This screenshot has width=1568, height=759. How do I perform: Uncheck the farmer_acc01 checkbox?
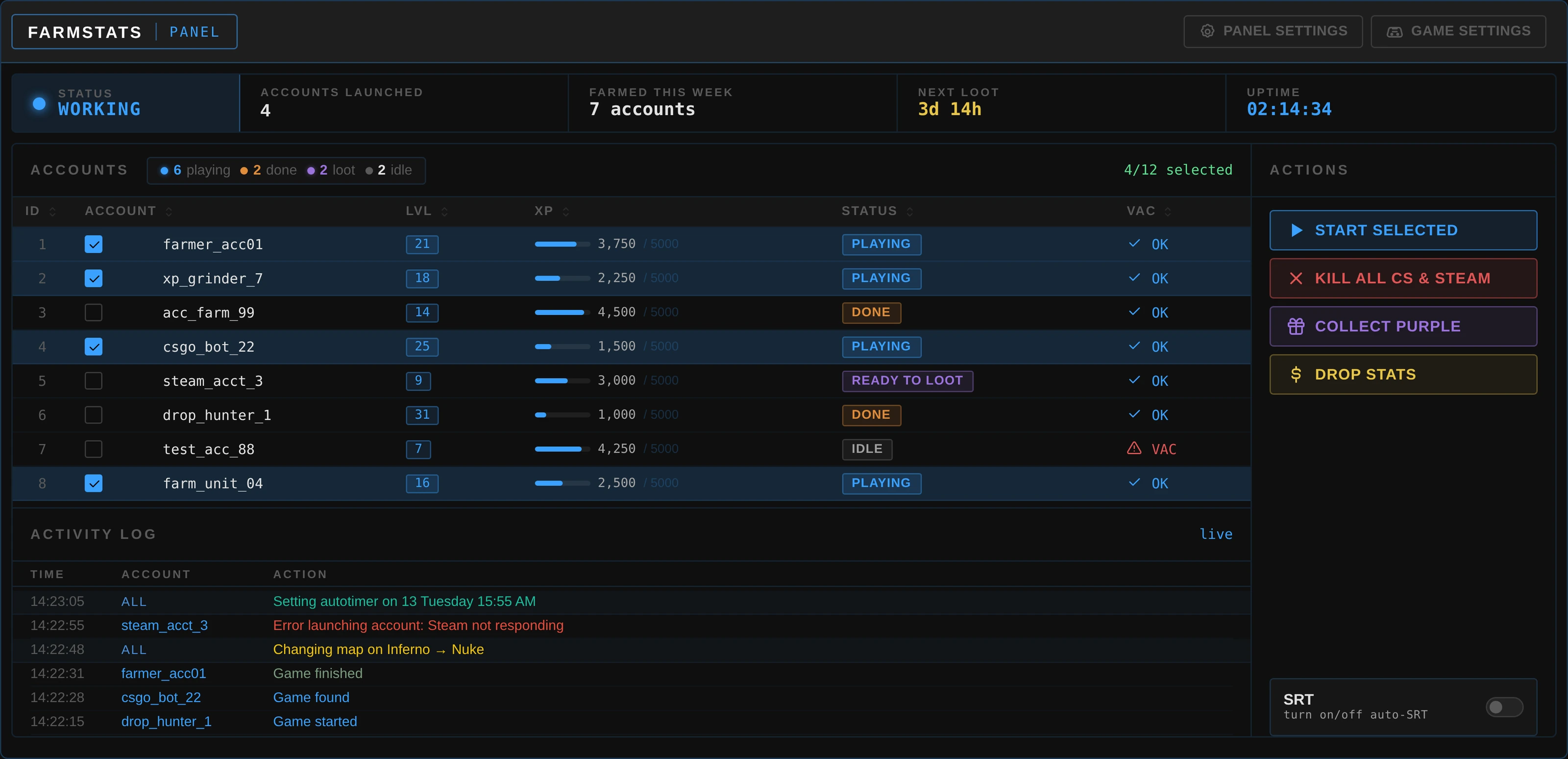pos(93,244)
